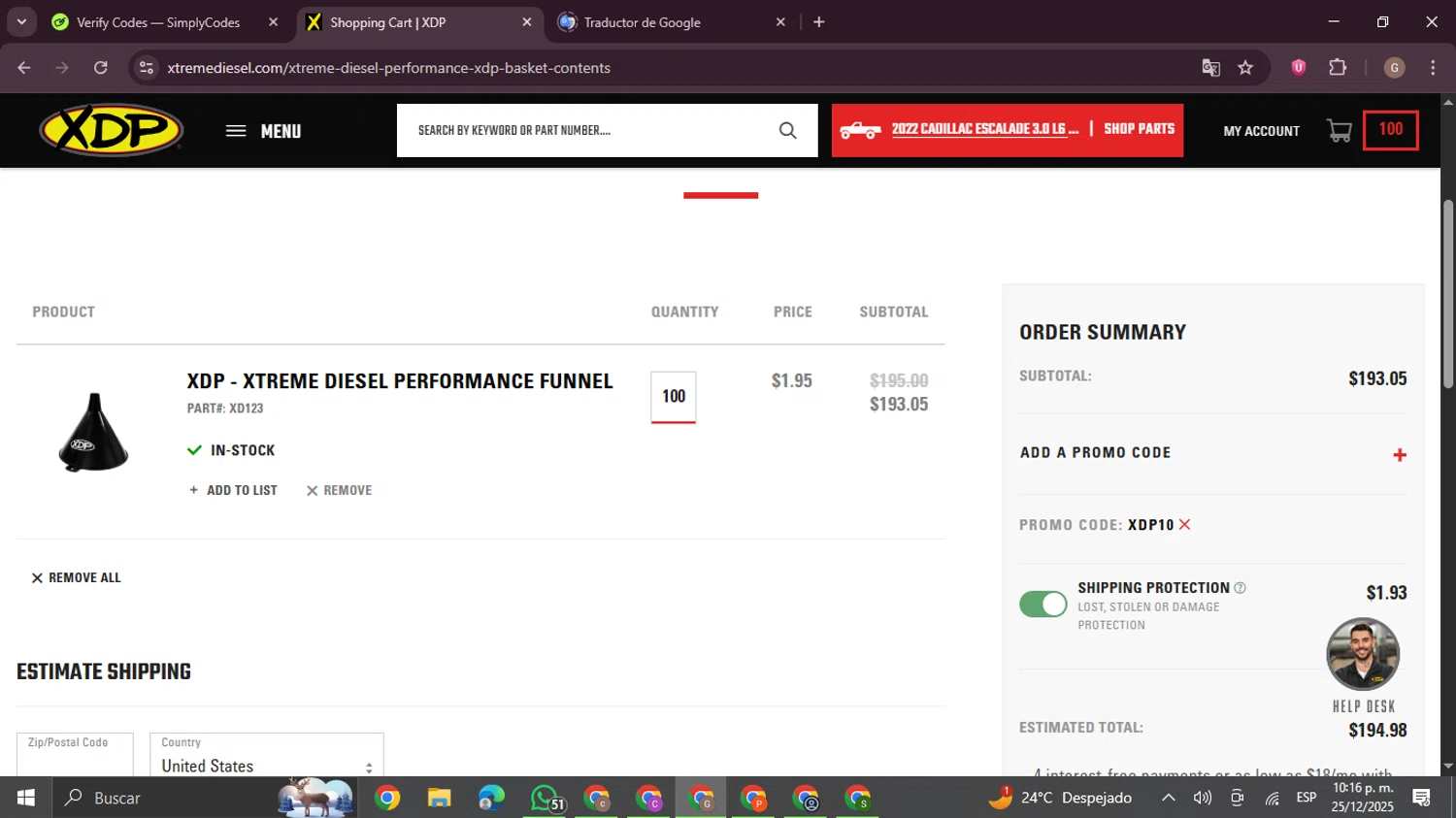Edit the quantity field showing 100

674,397
